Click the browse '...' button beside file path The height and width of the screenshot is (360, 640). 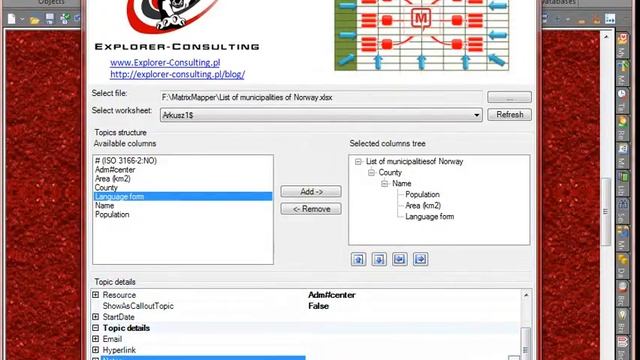(509, 97)
